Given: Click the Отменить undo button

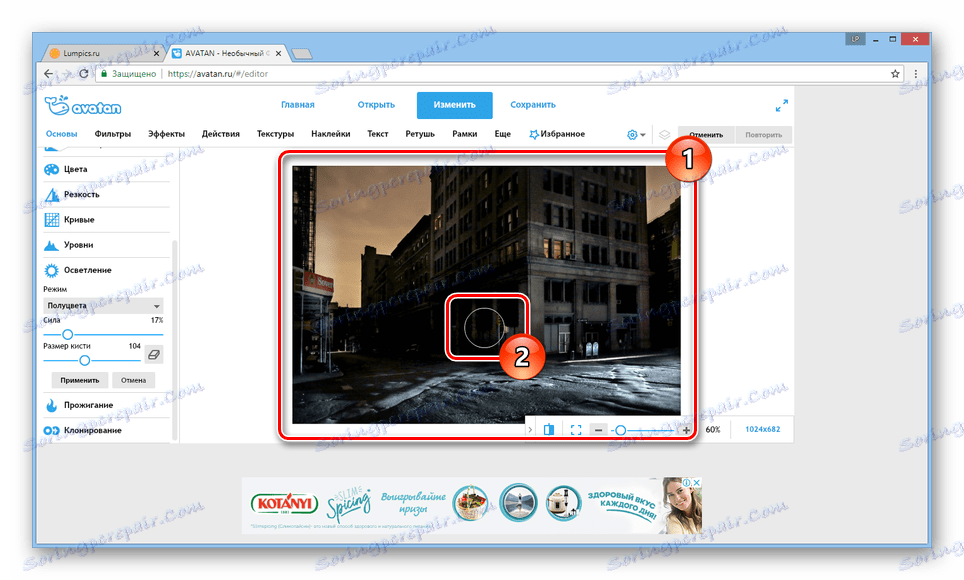Looking at the screenshot, I should 706,135.
